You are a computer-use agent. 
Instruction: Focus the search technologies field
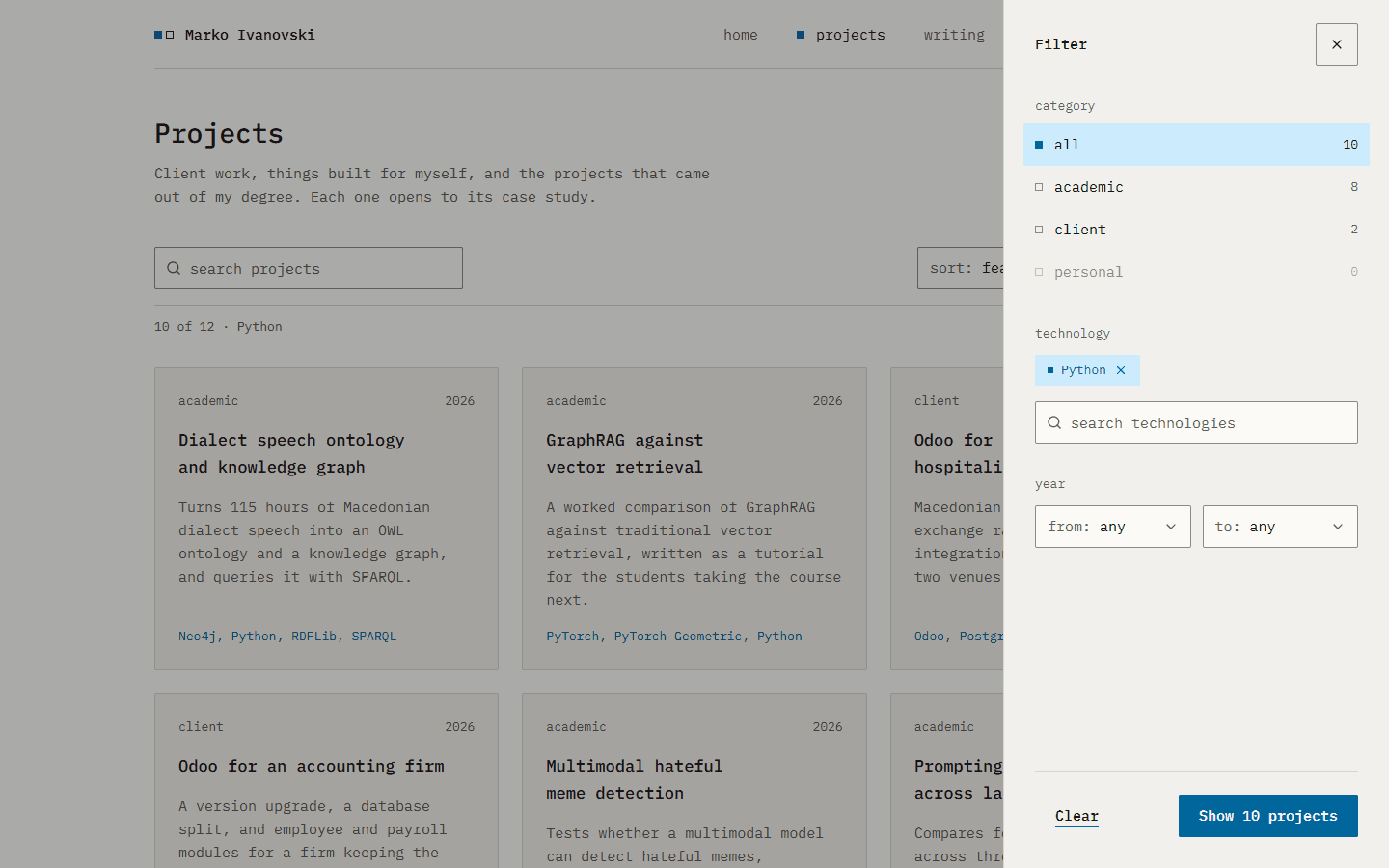[x=1196, y=422]
